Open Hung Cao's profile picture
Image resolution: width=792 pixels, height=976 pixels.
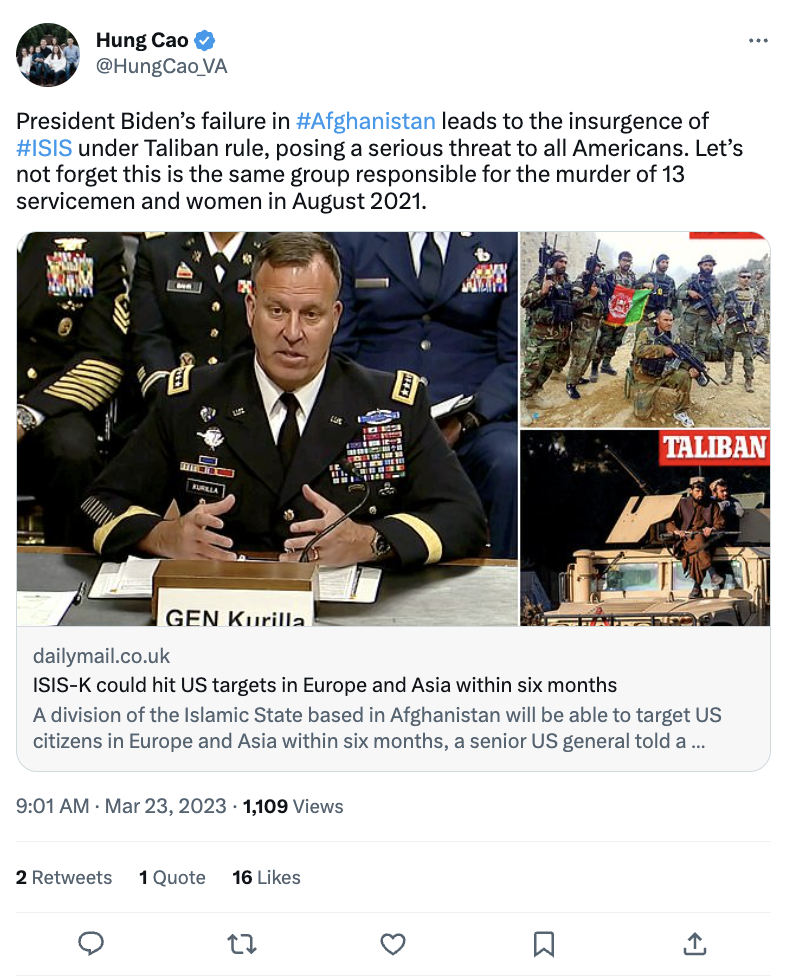point(48,54)
